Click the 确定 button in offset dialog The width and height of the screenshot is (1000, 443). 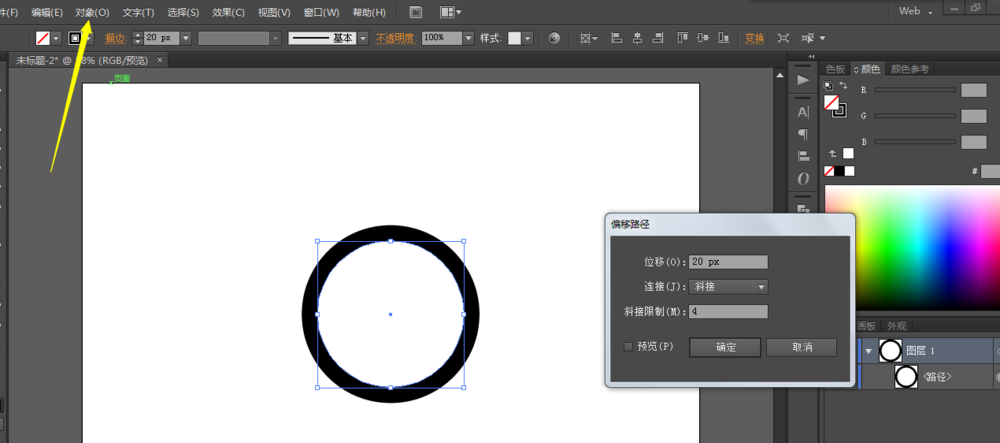point(725,347)
